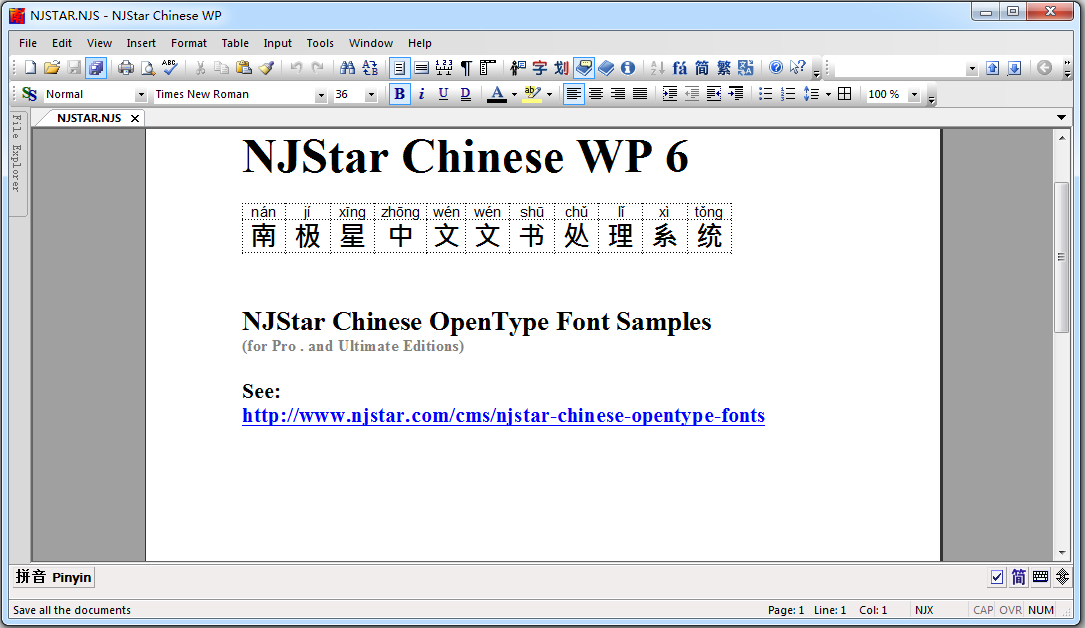Toggle Underline formatting
1085x628 pixels.
point(444,94)
